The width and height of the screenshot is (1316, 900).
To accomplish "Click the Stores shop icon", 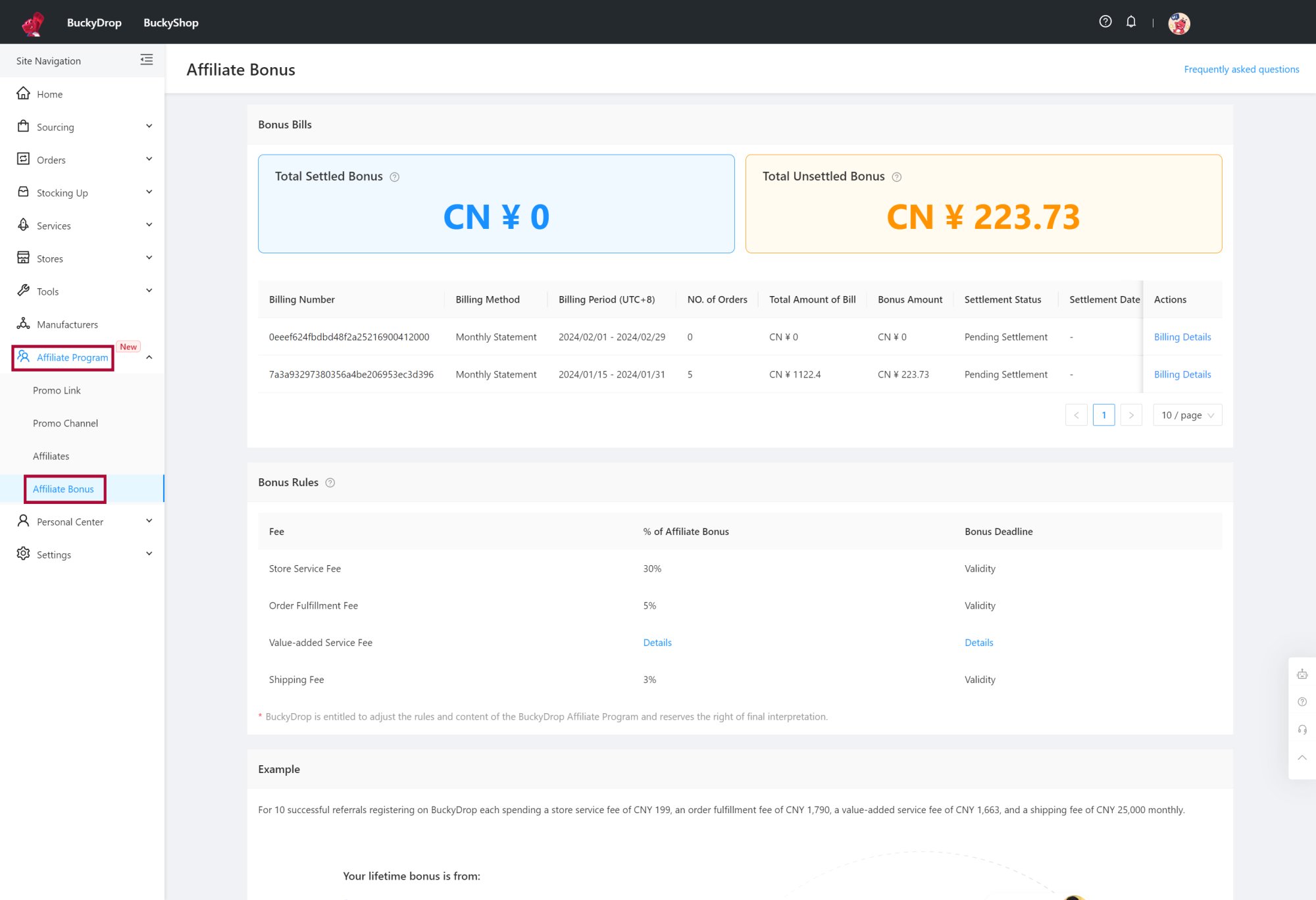I will pyautogui.click(x=24, y=258).
